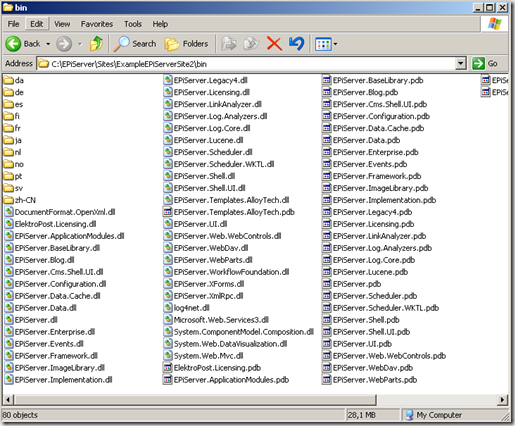Select EPiServer.Web.WebControls.pdb file name

point(389,356)
